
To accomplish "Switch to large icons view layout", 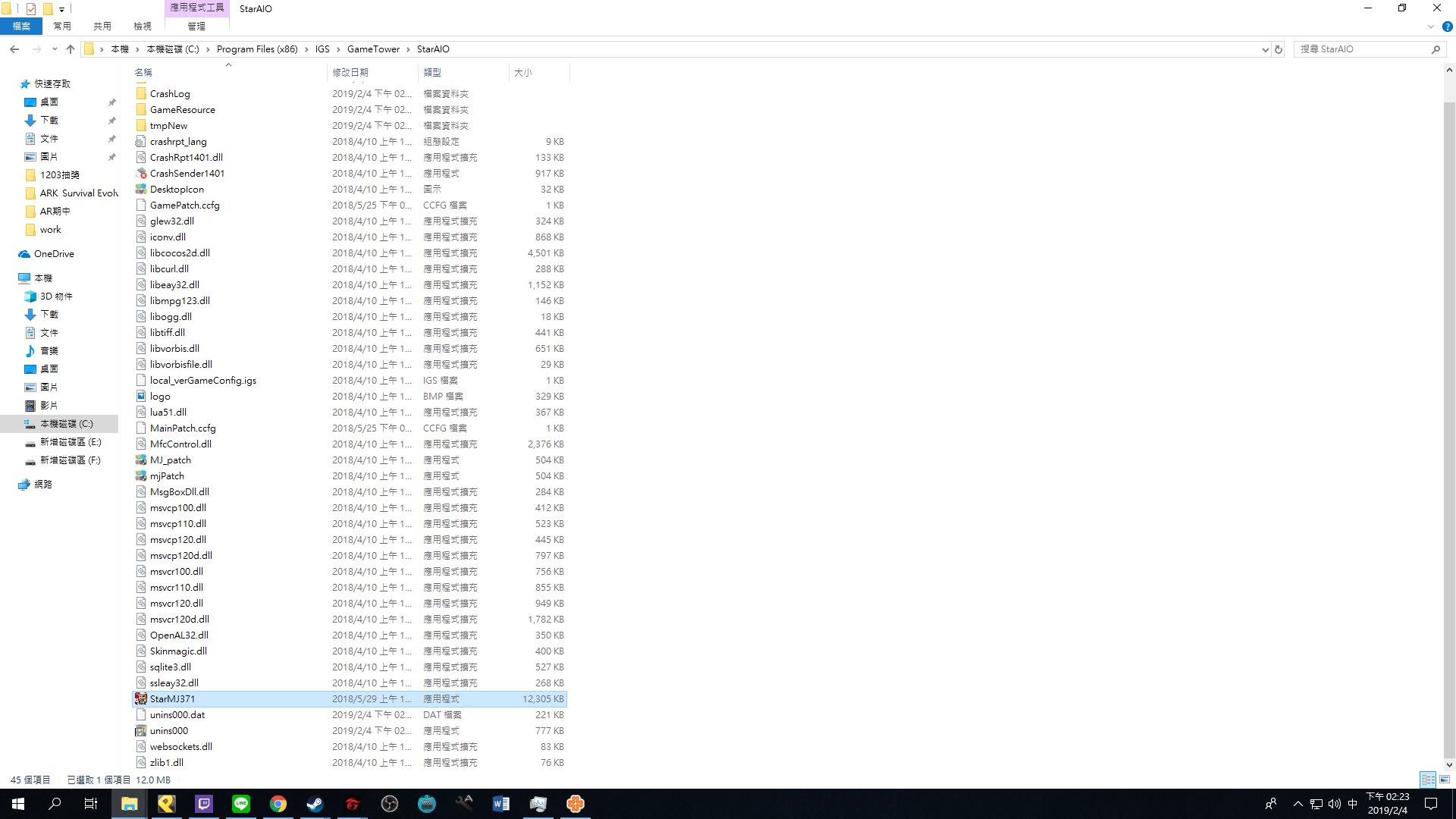I will [x=1445, y=780].
